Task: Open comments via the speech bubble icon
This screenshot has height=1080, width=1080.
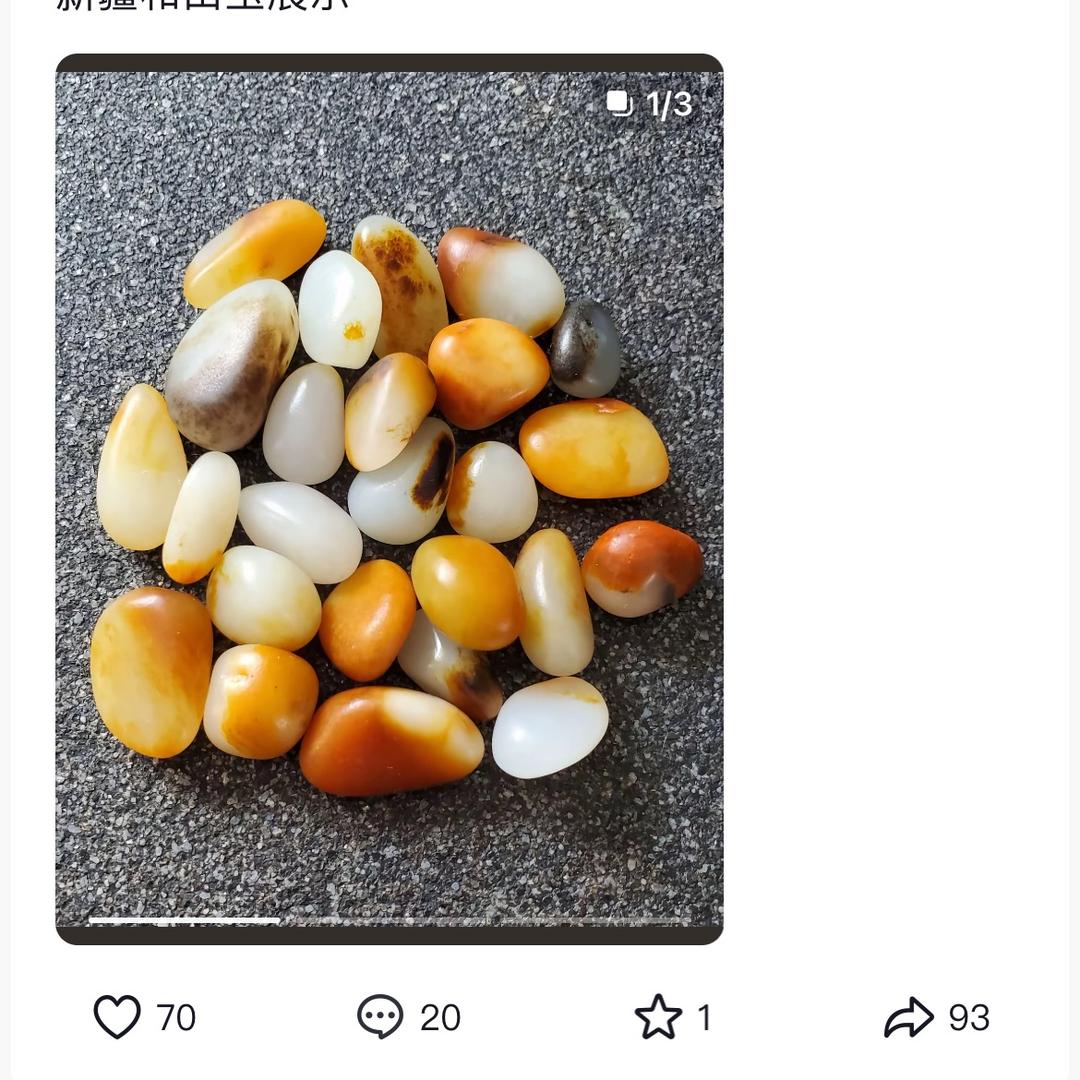Action: [380, 1017]
